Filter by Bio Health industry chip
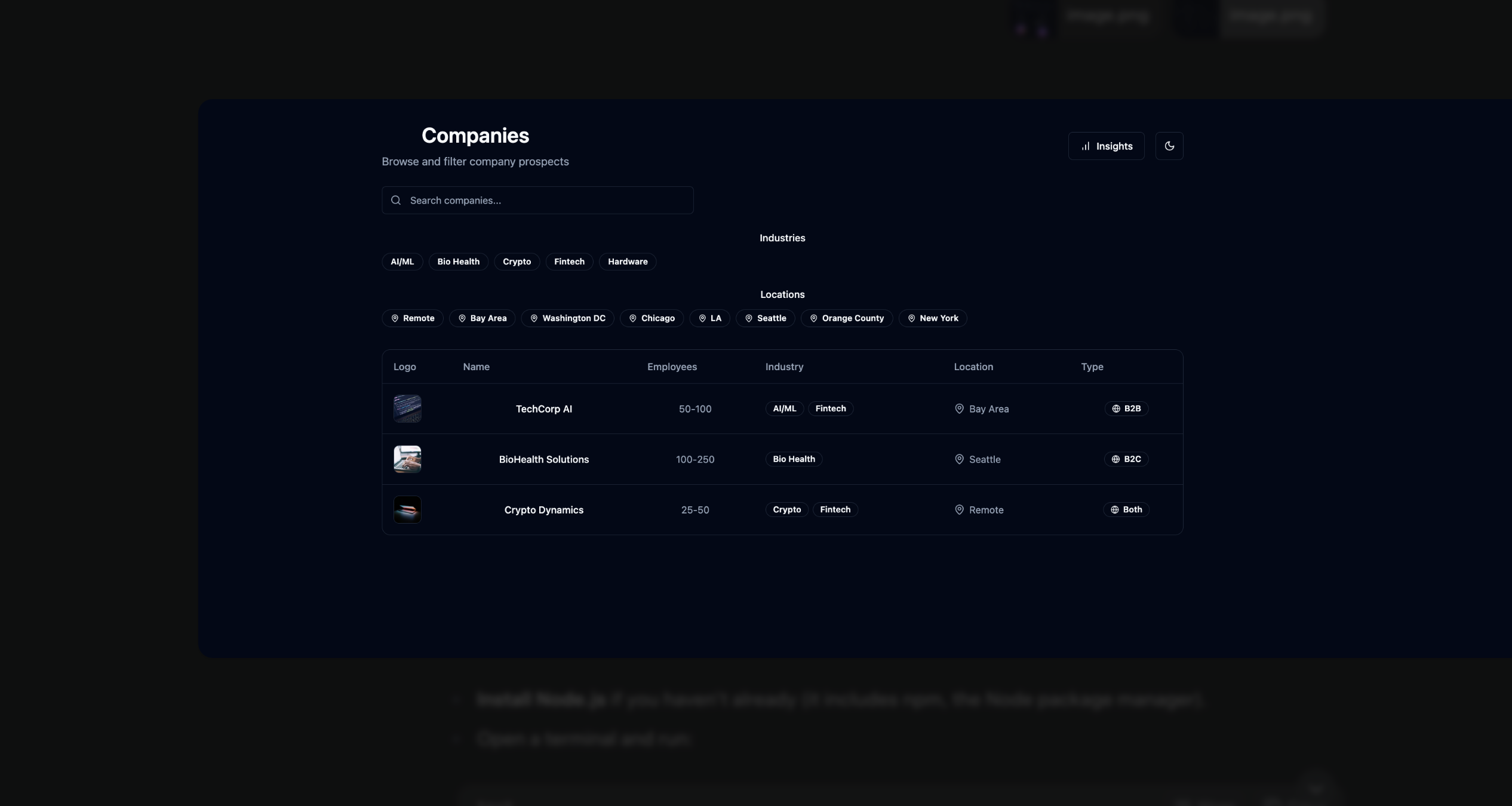The image size is (1512, 806). 458,262
